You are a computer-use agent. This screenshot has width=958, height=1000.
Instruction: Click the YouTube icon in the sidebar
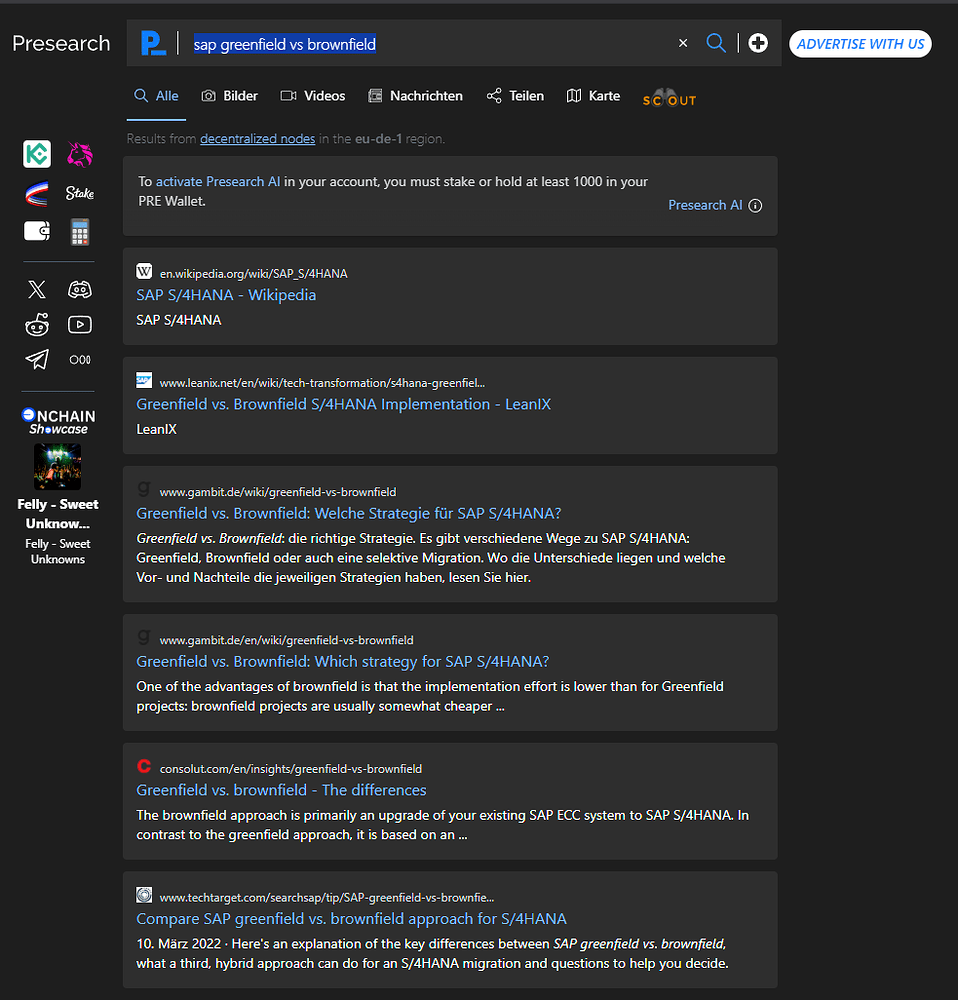80,324
